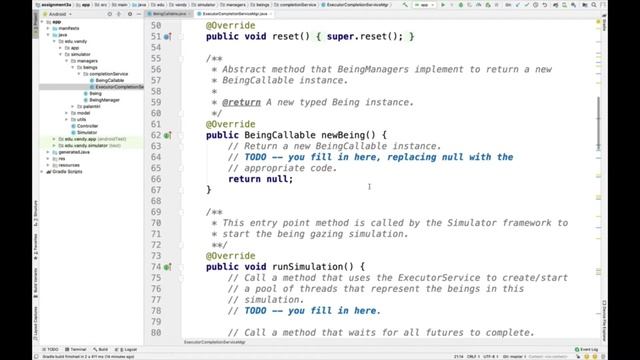Collapse the completionService package
The image size is (640, 360).
coord(79,74)
